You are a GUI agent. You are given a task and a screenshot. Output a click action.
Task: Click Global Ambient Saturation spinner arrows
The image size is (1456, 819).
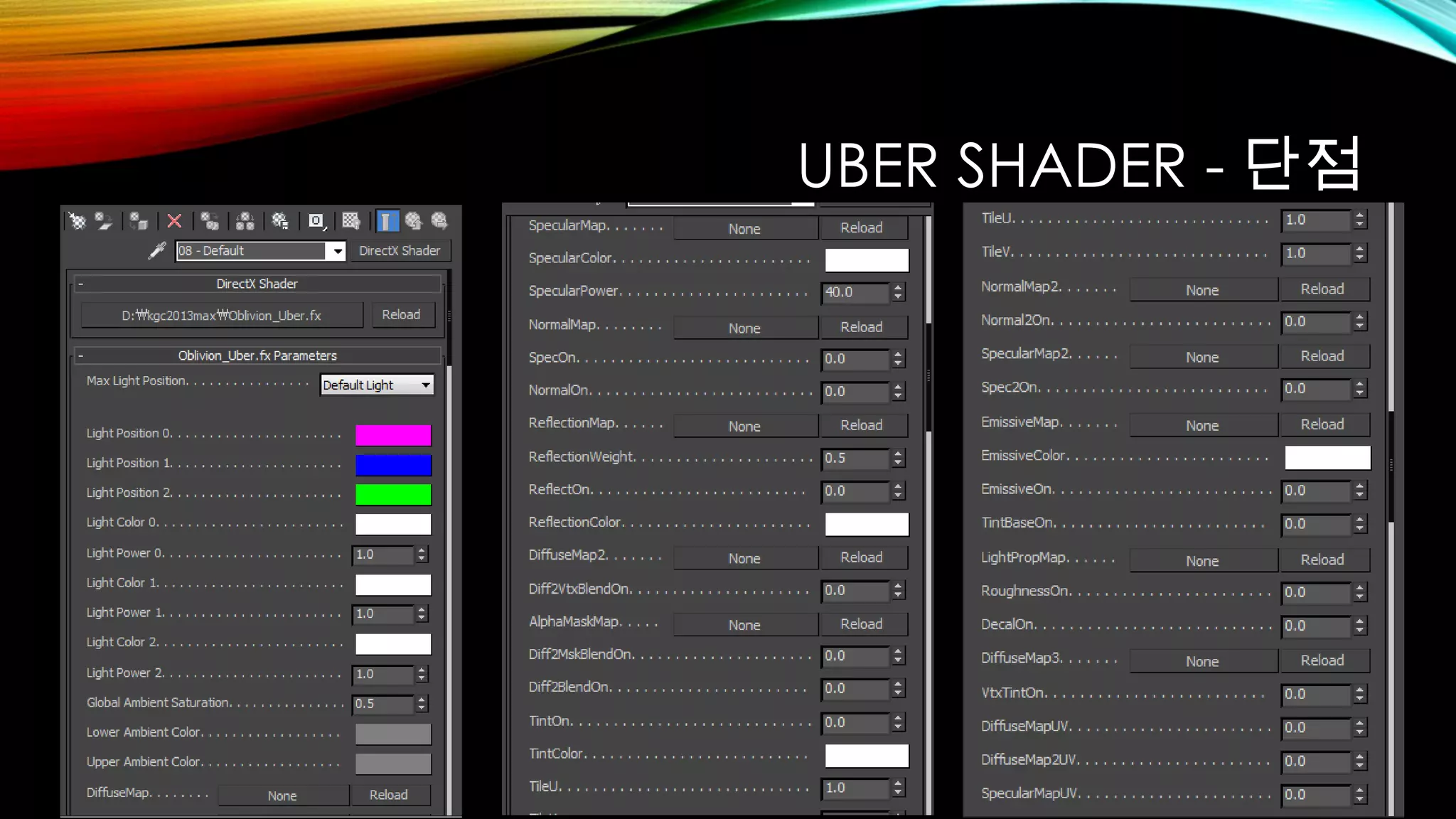pyautogui.click(x=422, y=704)
